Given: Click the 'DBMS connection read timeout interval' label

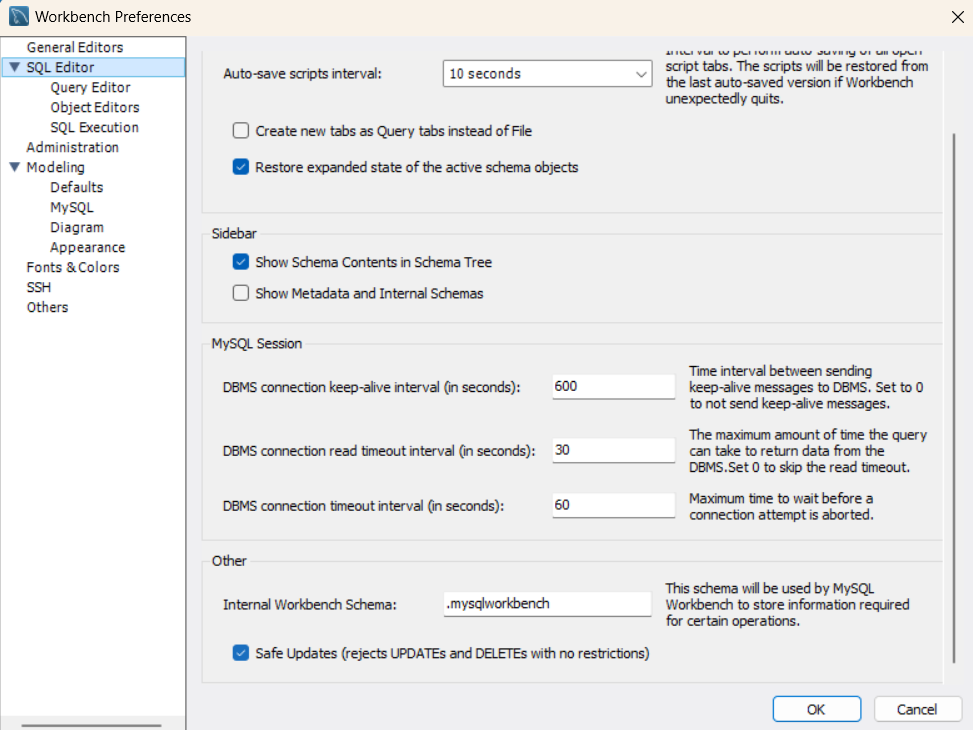Looking at the screenshot, I should pyautogui.click(x=379, y=451).
